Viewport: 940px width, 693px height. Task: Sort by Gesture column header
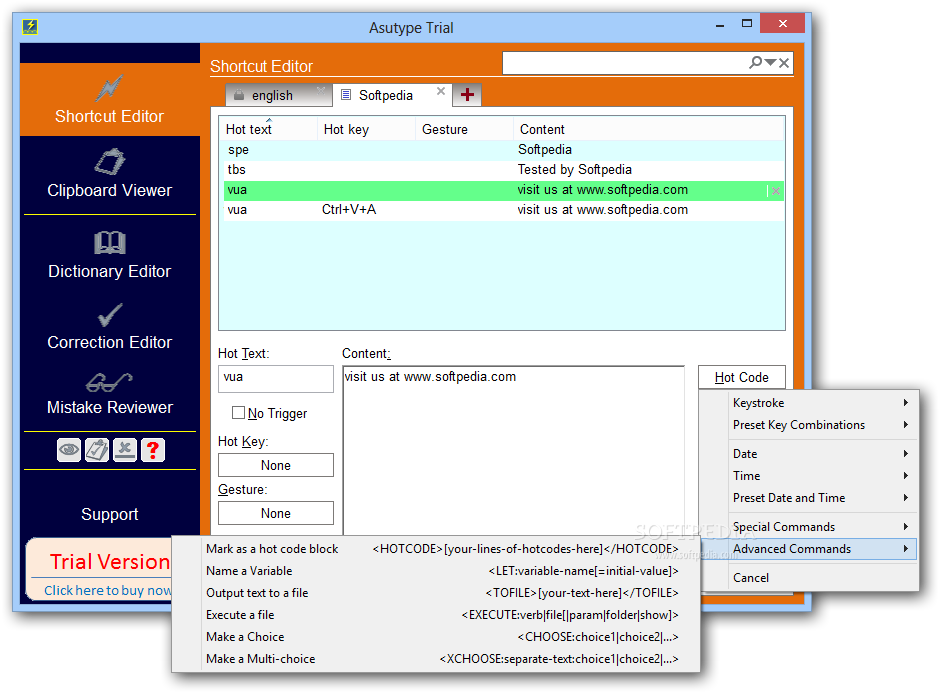coord(464,129)
